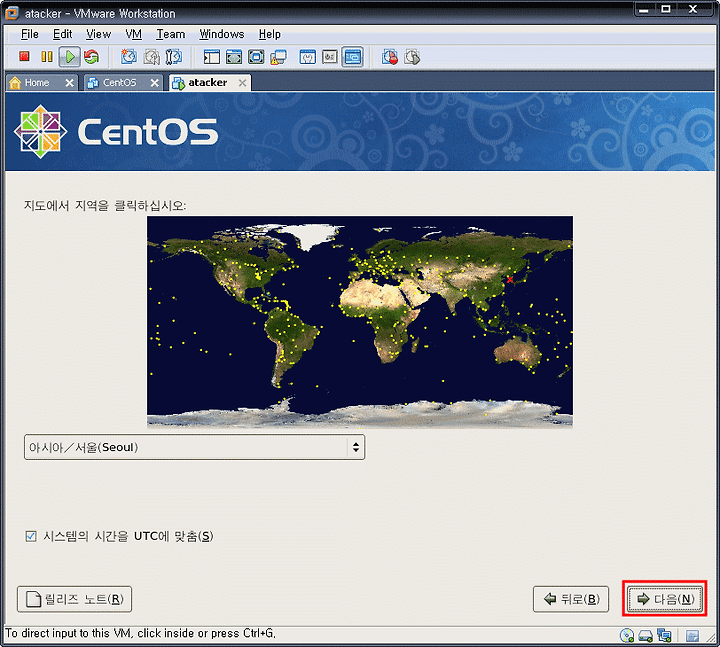Click the red X Seoul marker on map
Viewport: 720px width, 647px height.
[510, 279]
